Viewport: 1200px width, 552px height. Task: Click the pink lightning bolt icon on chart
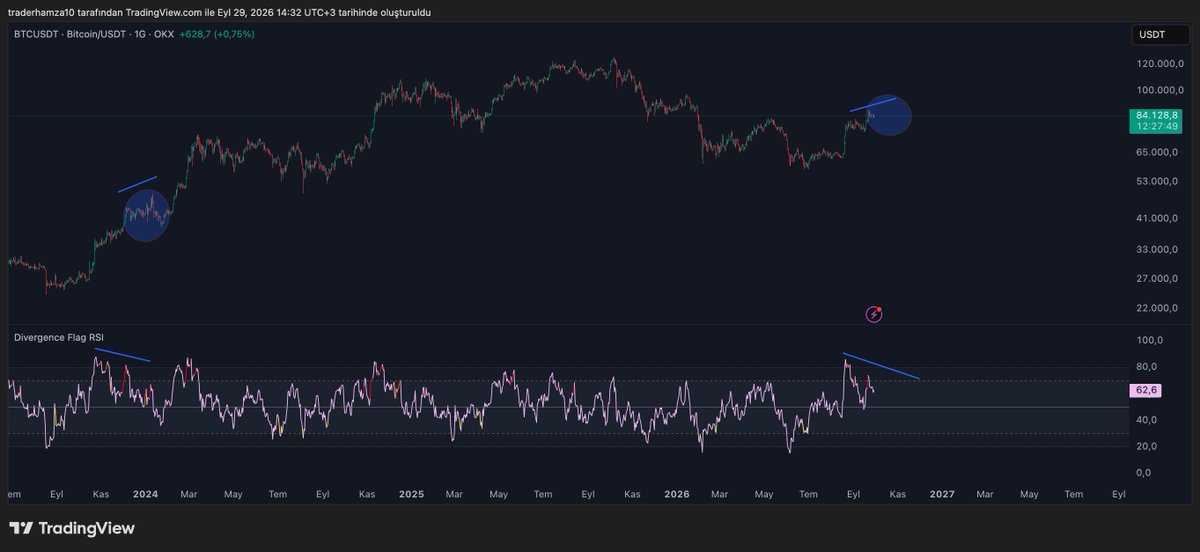(874, 314)
